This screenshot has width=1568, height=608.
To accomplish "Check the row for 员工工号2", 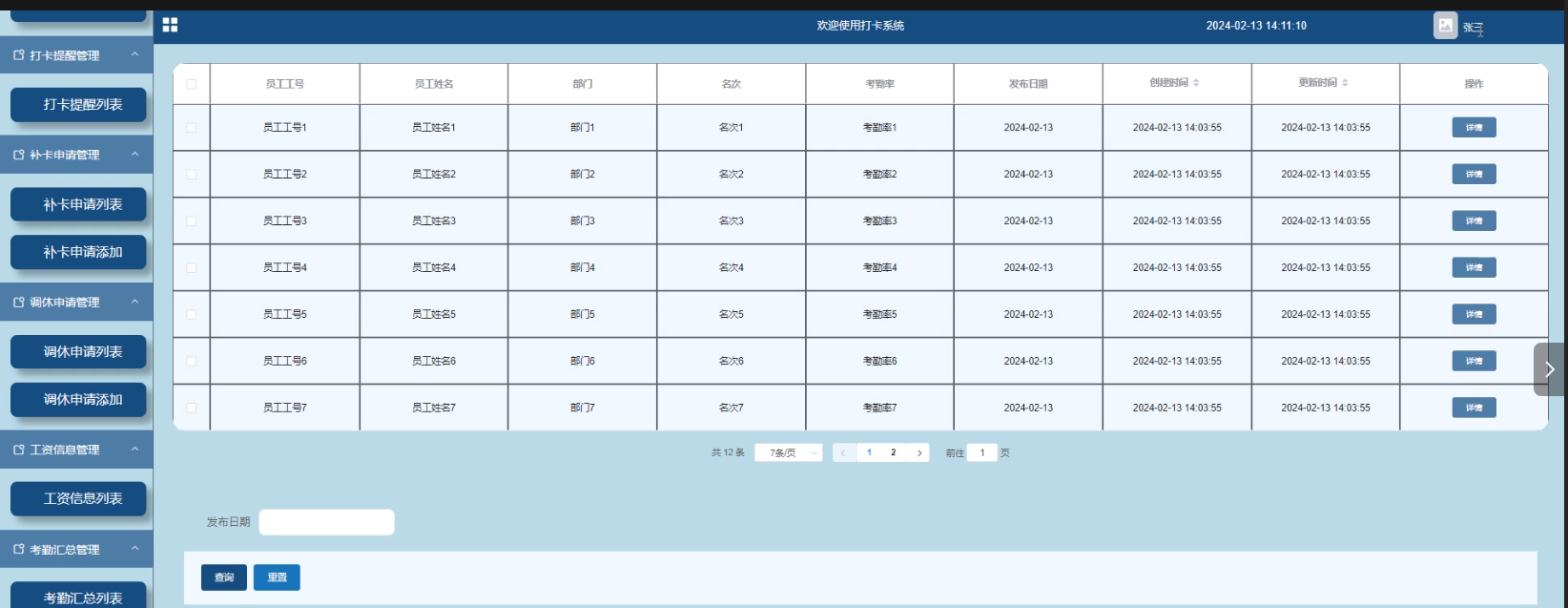I will click(191, 174).
